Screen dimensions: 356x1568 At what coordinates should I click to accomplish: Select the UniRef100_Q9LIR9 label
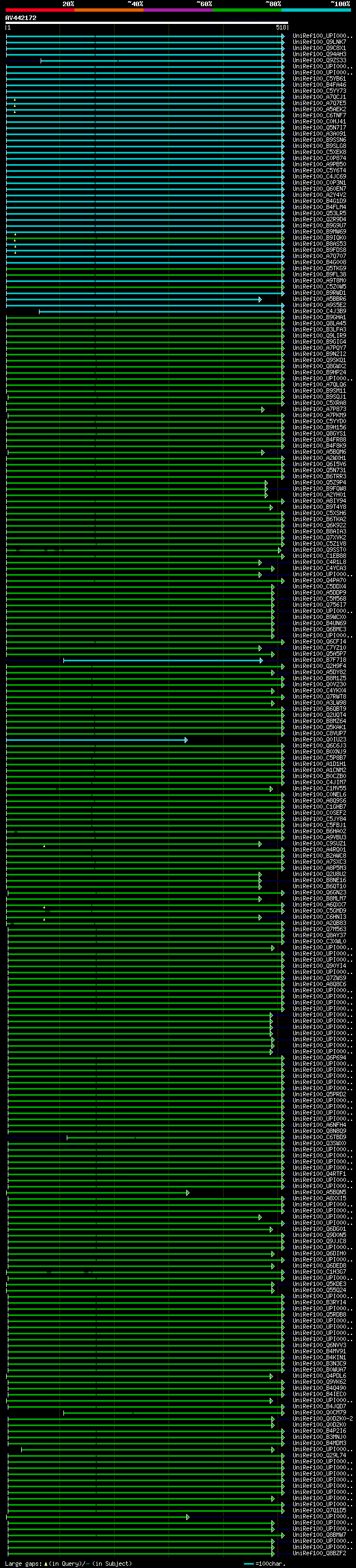point(319,335)
